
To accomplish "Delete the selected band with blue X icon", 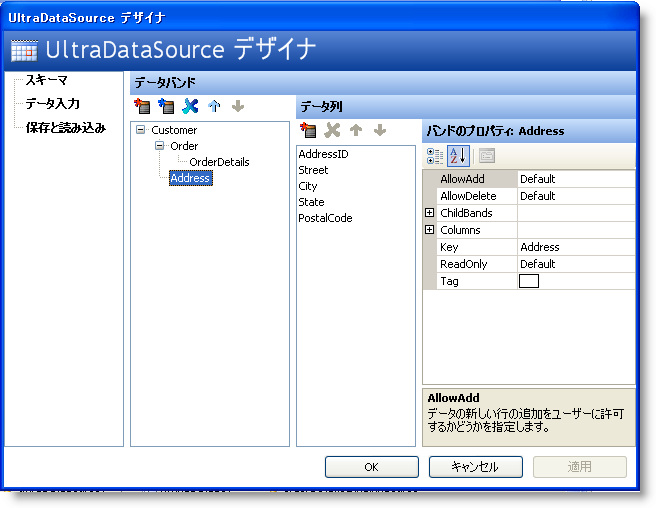I will [190, 106].
